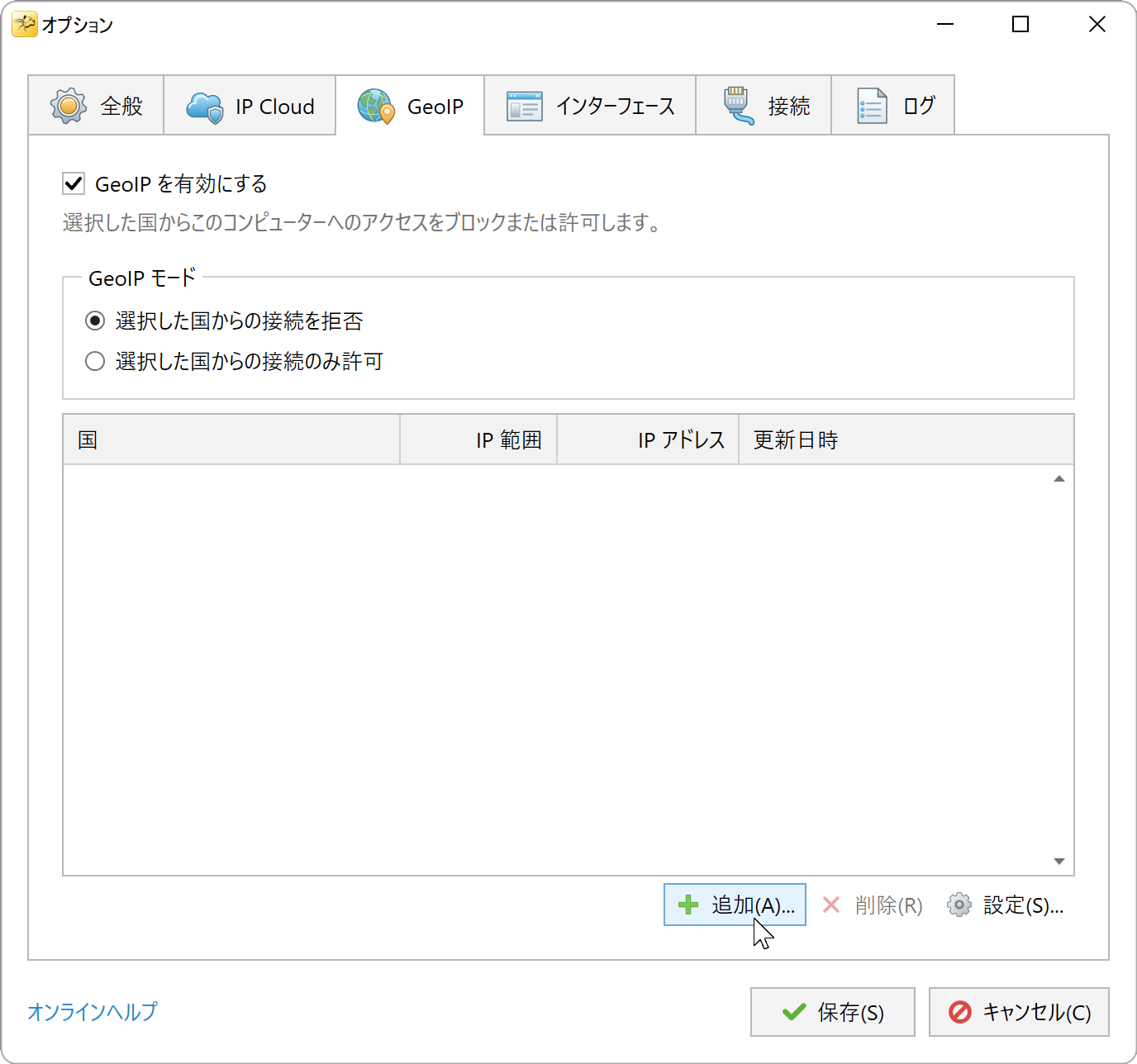This screenshot has width=1137, height=1064.
Task: Toggle the GeoIP を有効にする checkbox
Action: pos(74,183)
